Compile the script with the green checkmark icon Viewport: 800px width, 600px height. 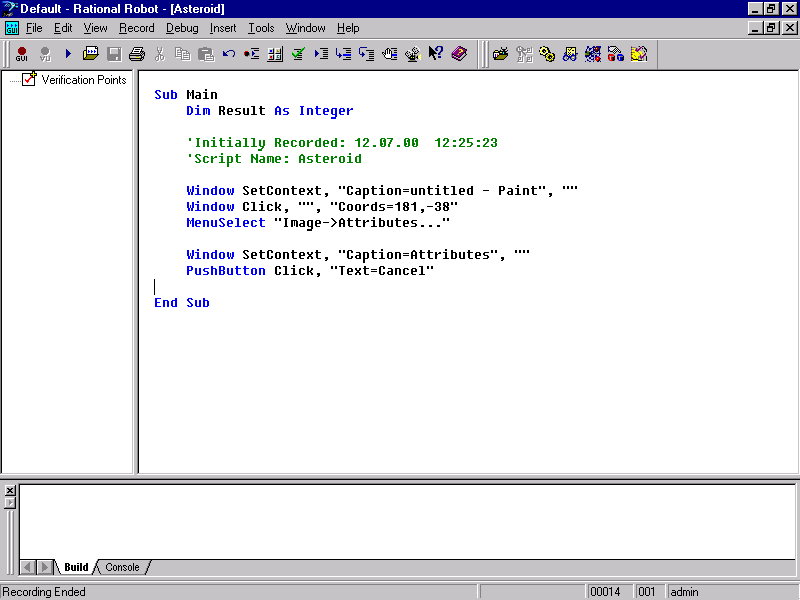(x=298, y=54)
